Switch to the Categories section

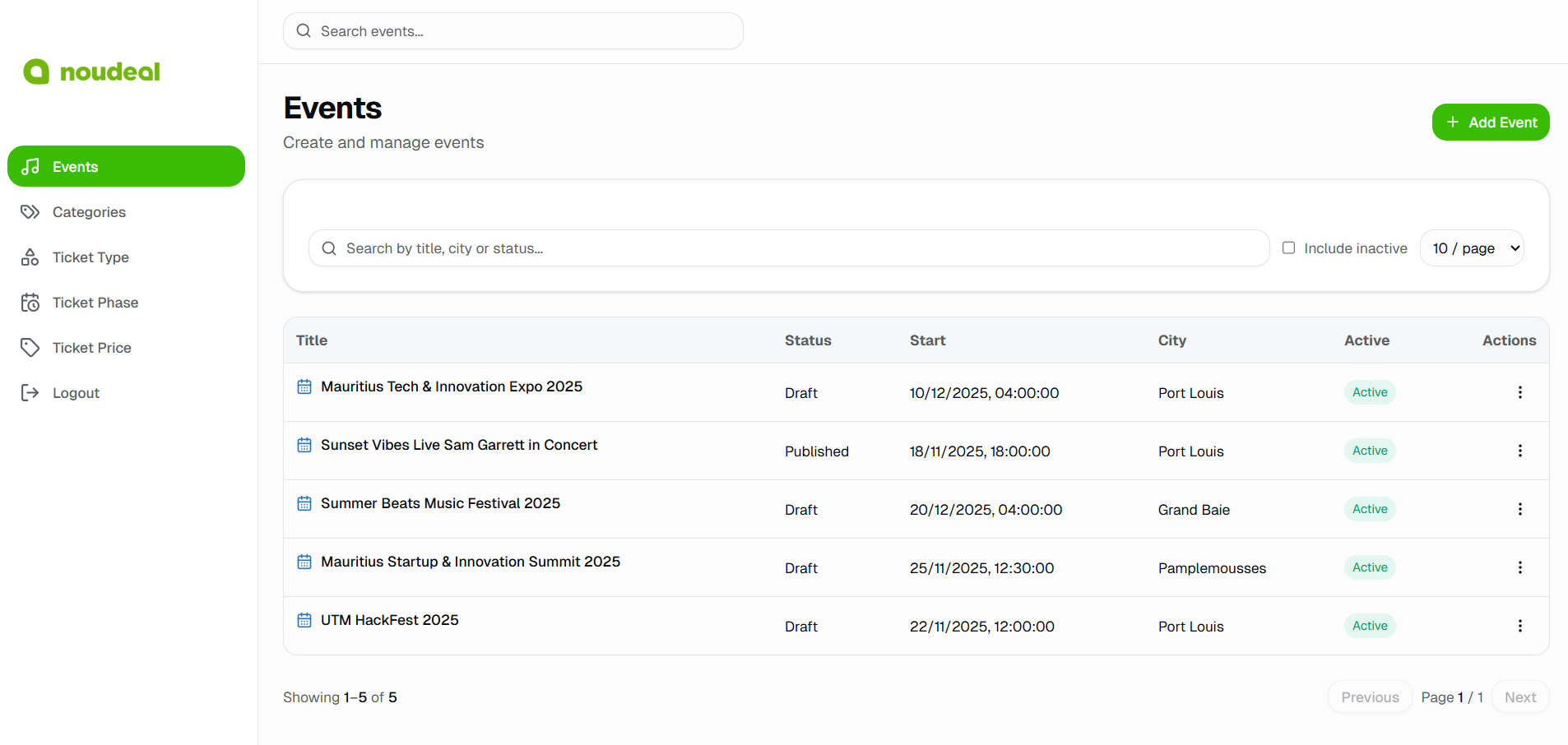pos(88,211)
